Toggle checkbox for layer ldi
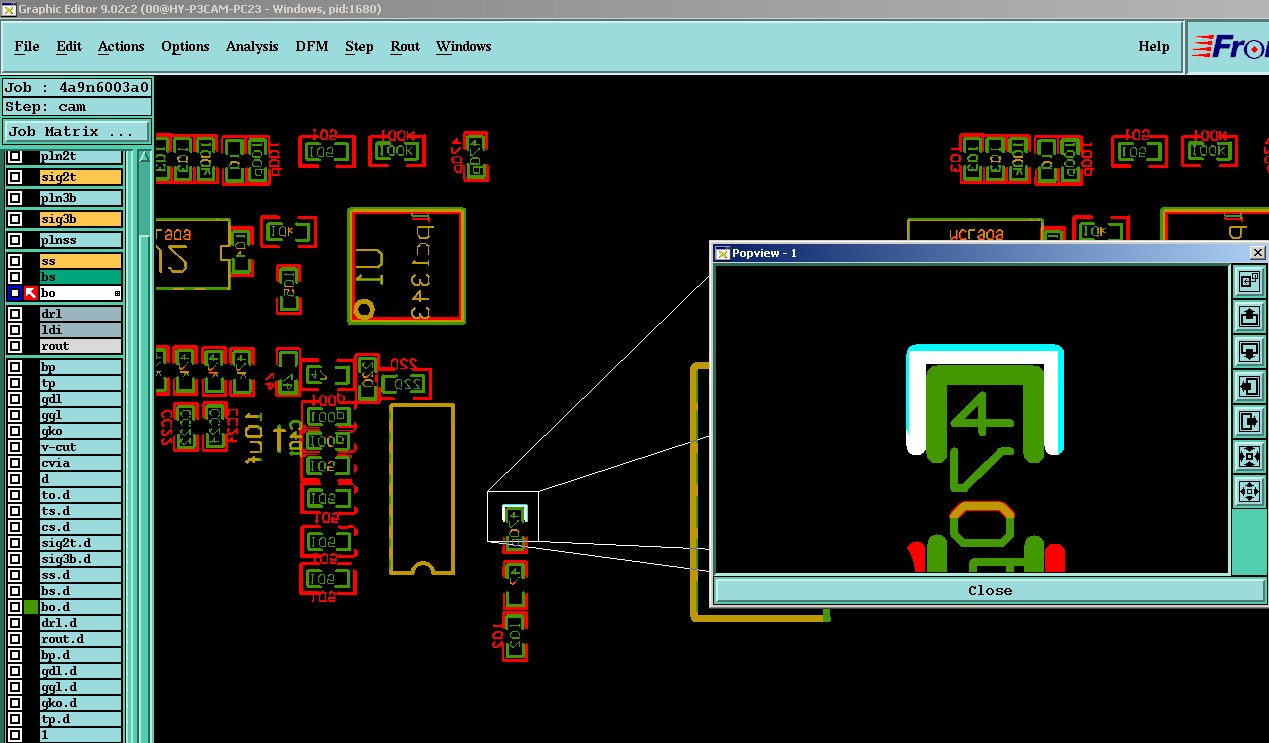 click(15, 330)
